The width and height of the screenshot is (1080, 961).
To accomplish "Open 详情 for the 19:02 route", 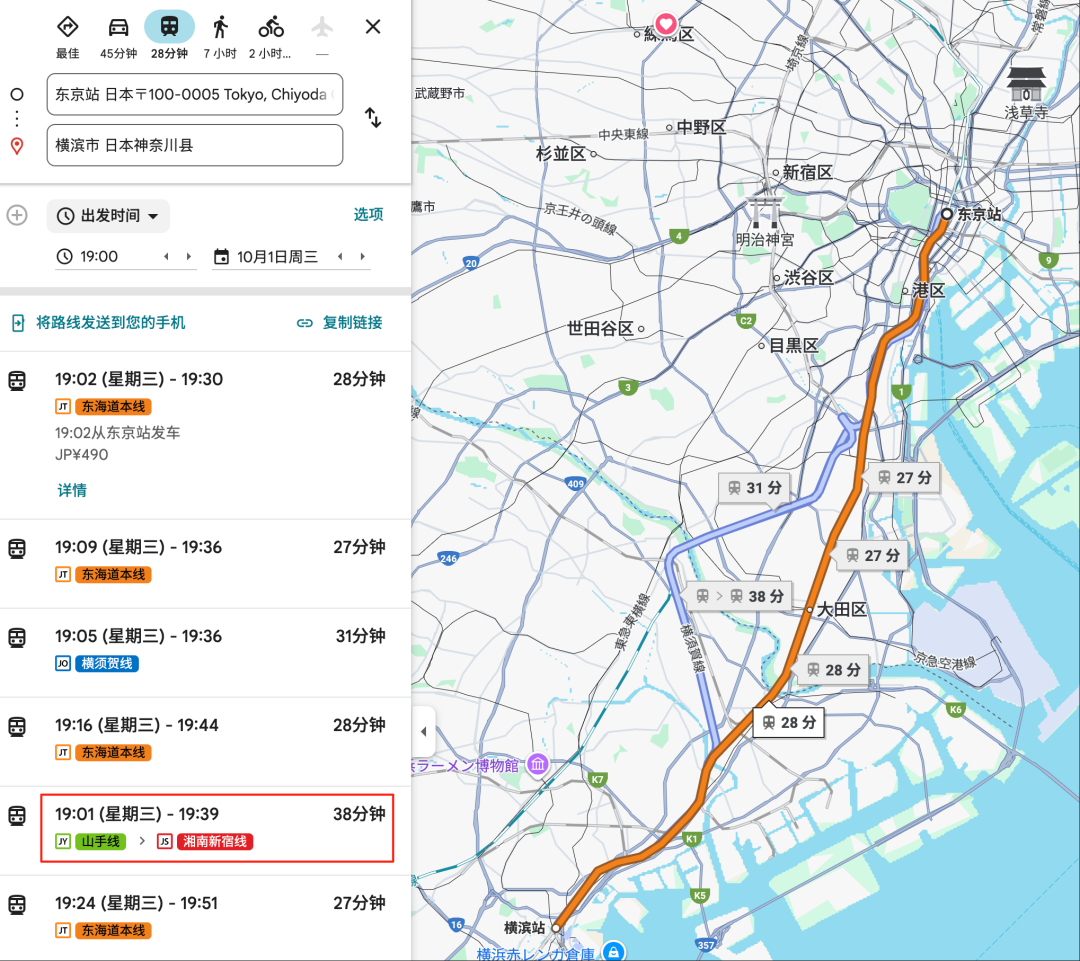I will pos(72,490).
